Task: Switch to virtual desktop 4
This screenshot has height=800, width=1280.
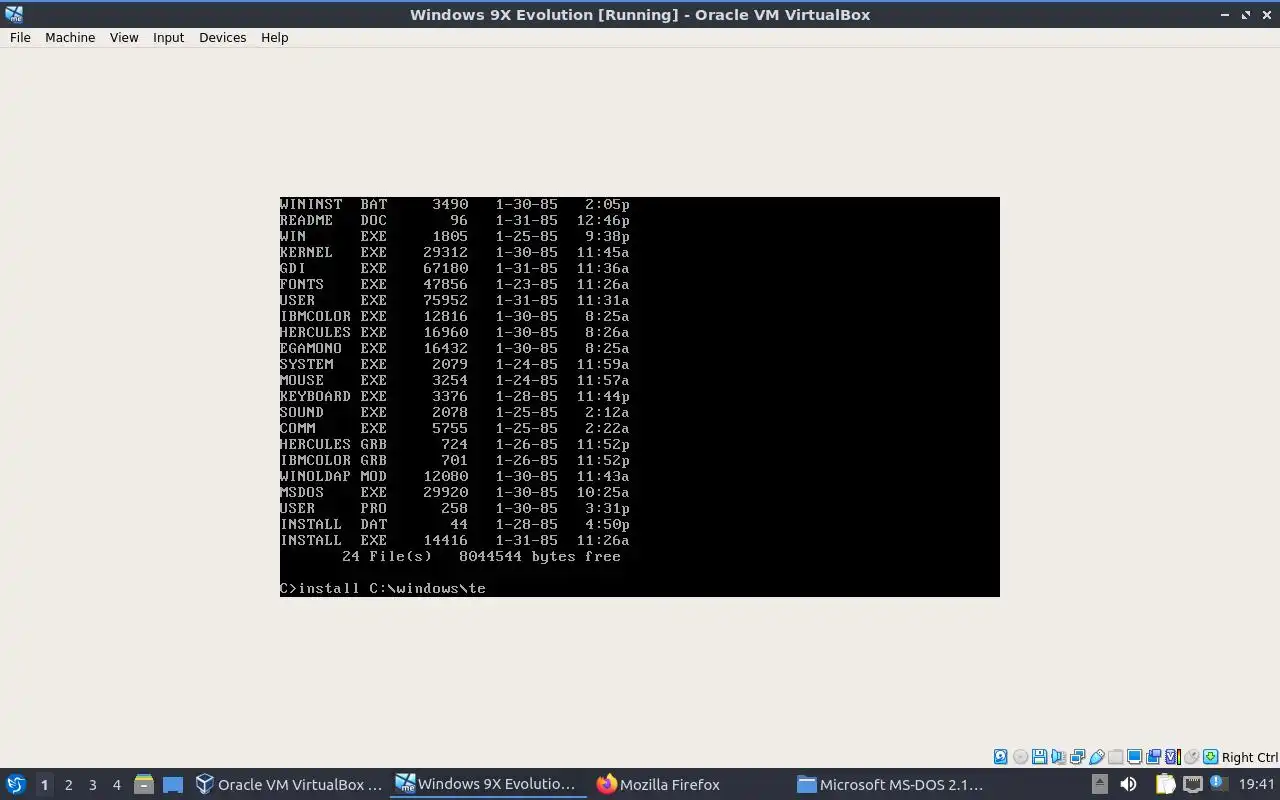Action: (x=116, y=785)
